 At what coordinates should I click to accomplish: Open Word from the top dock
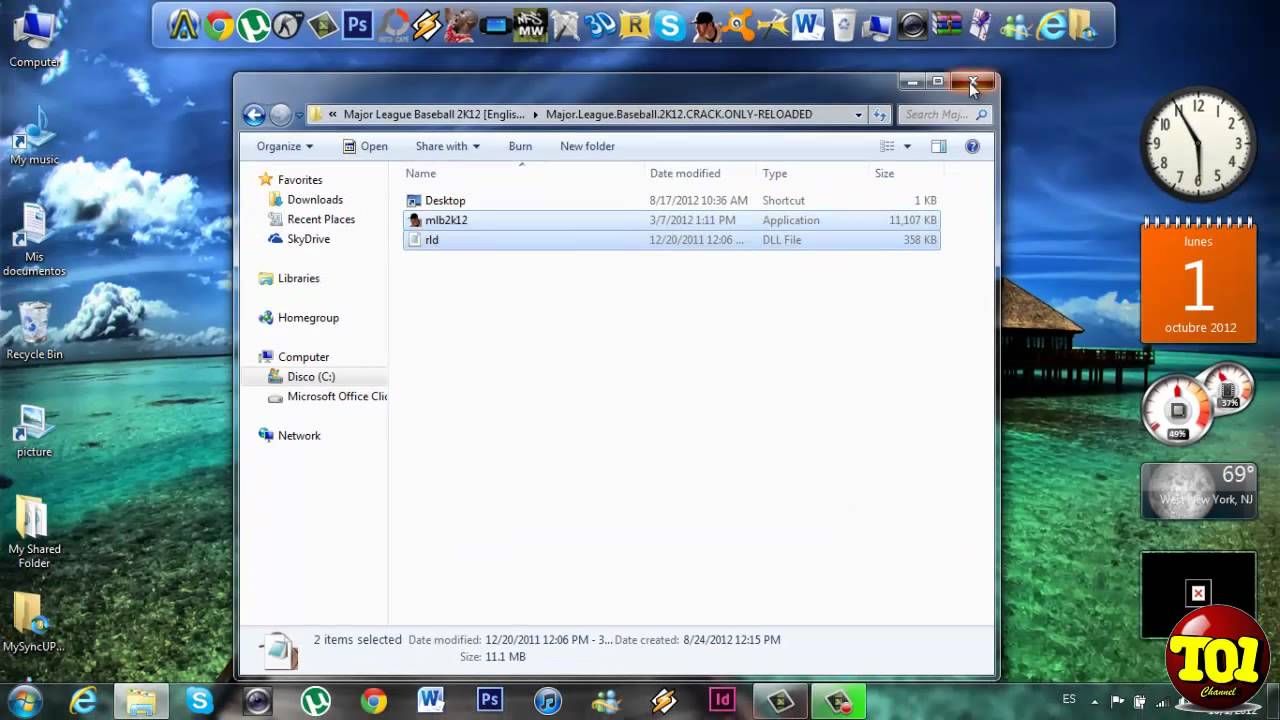pos(807,25)
